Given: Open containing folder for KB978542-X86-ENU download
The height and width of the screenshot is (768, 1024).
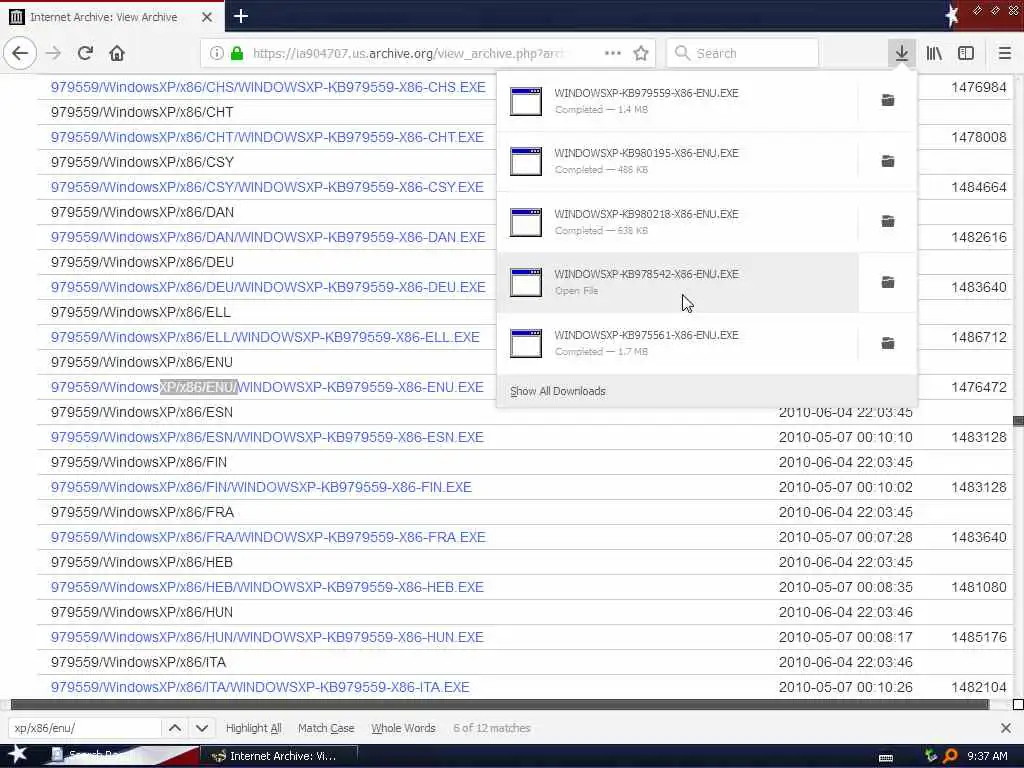Looking at the screenshot, I should (x=888, y=282).
